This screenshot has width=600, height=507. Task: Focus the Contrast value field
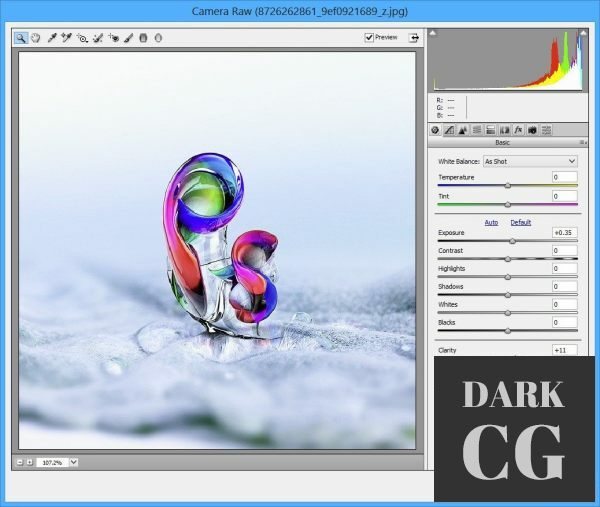coord(565,251)
